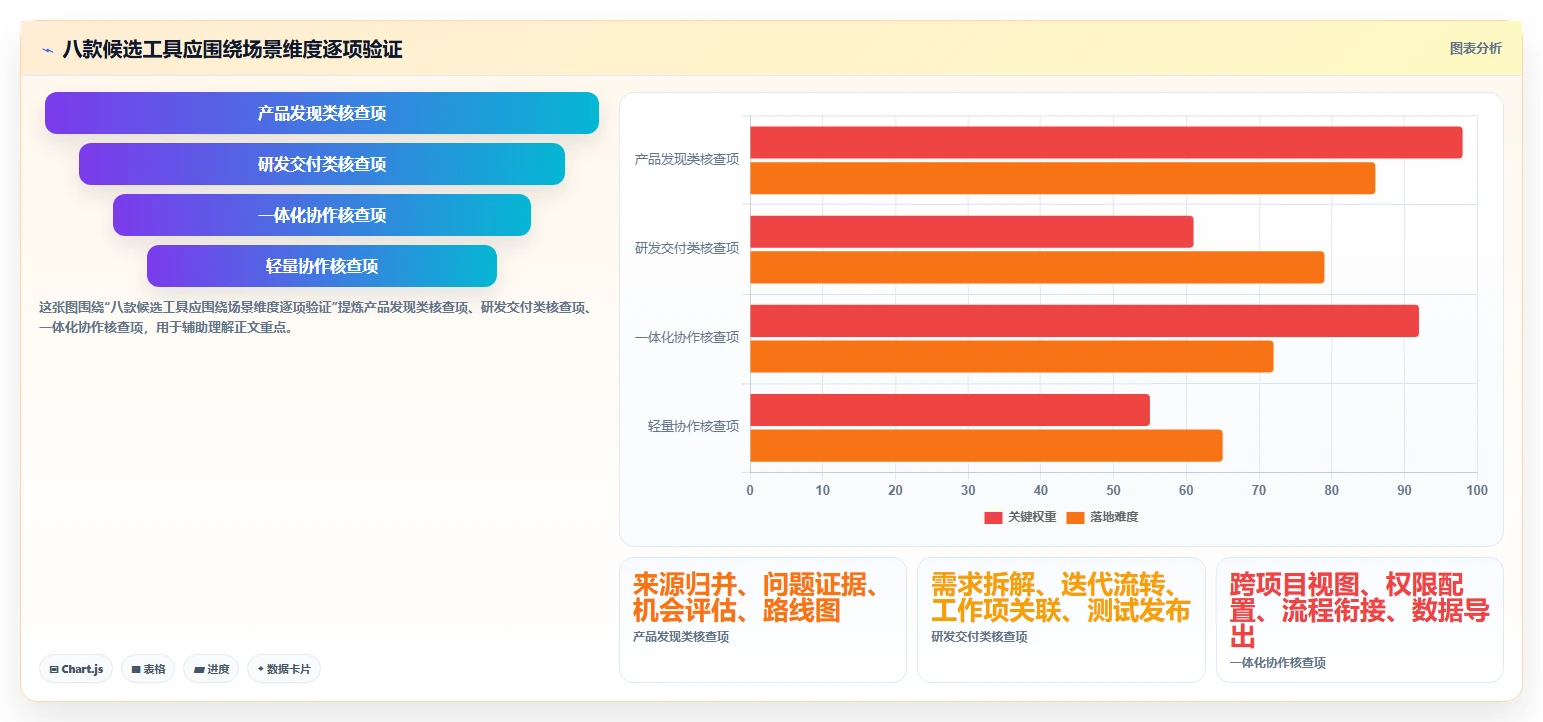Screen dimensions: 1543x722
Task: Click the 研发交付类核查项 card caption
Action: tap(979, 637)
